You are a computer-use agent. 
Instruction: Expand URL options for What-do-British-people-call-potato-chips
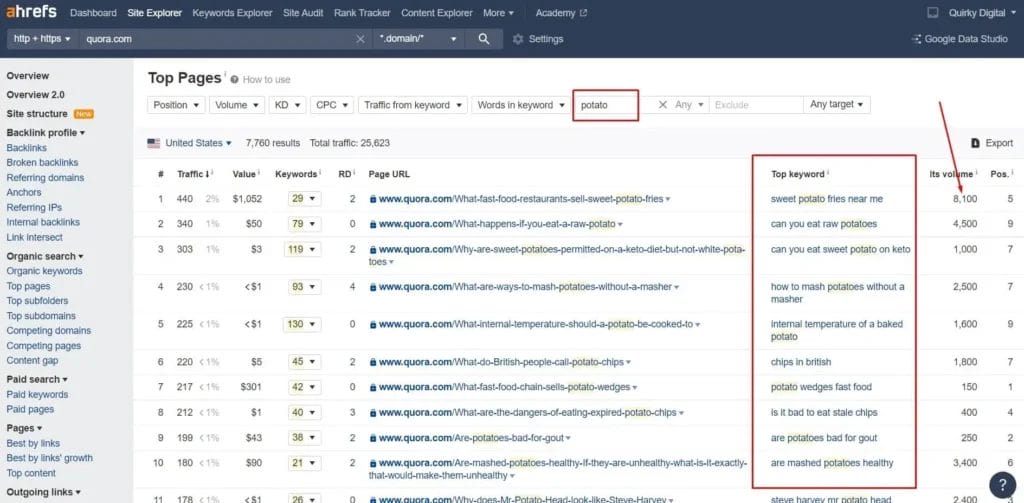(629, 363)
